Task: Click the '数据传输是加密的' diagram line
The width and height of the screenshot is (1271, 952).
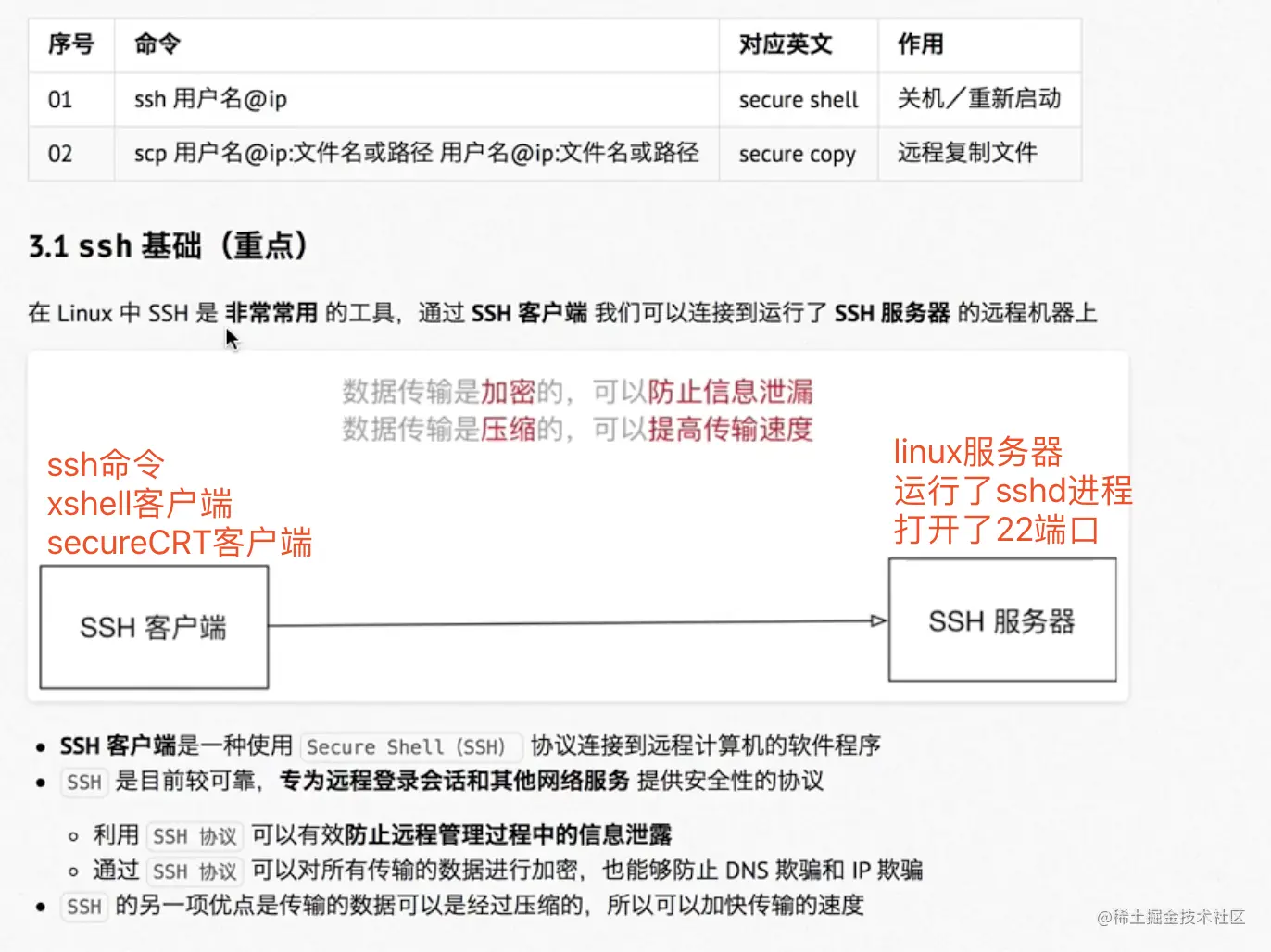Action: coord(578,392)
